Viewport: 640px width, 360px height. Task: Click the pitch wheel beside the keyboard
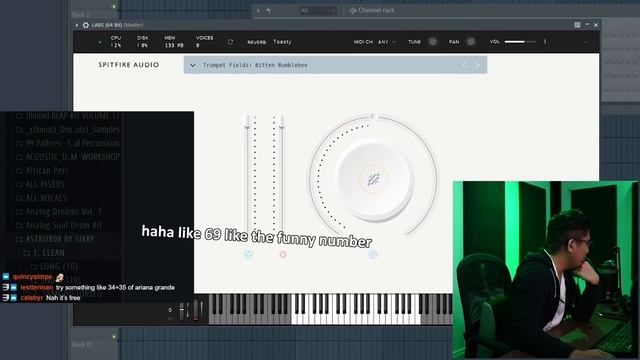tap(182, 311)
